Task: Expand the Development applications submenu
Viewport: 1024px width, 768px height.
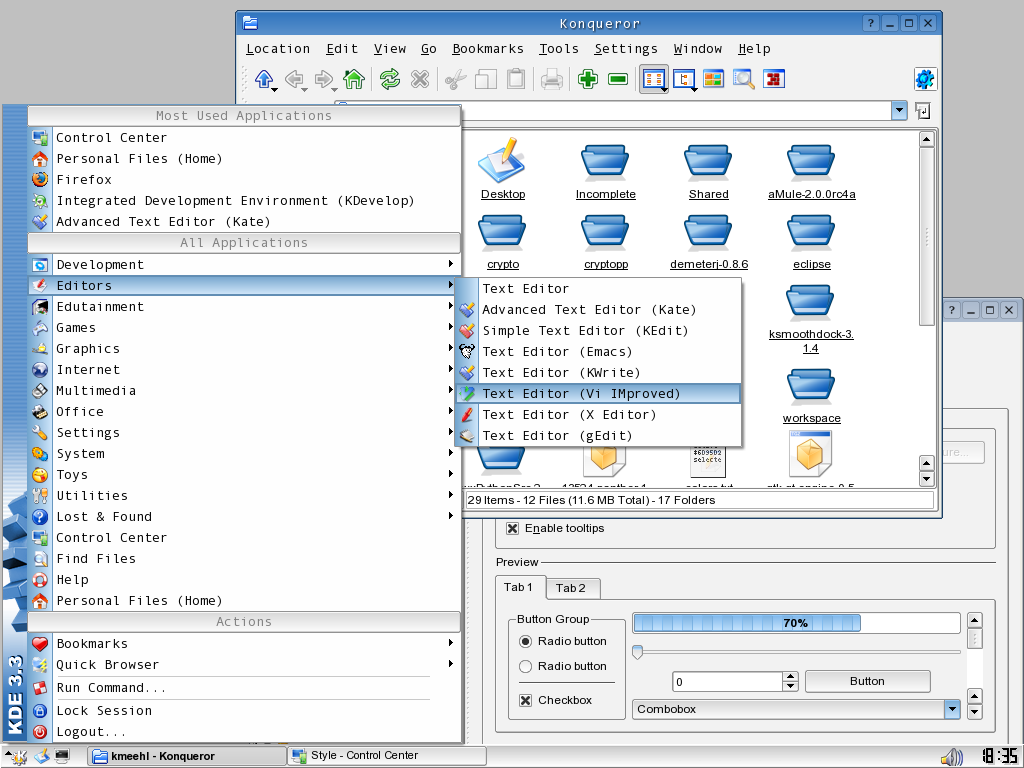Action: click(244, 264)
